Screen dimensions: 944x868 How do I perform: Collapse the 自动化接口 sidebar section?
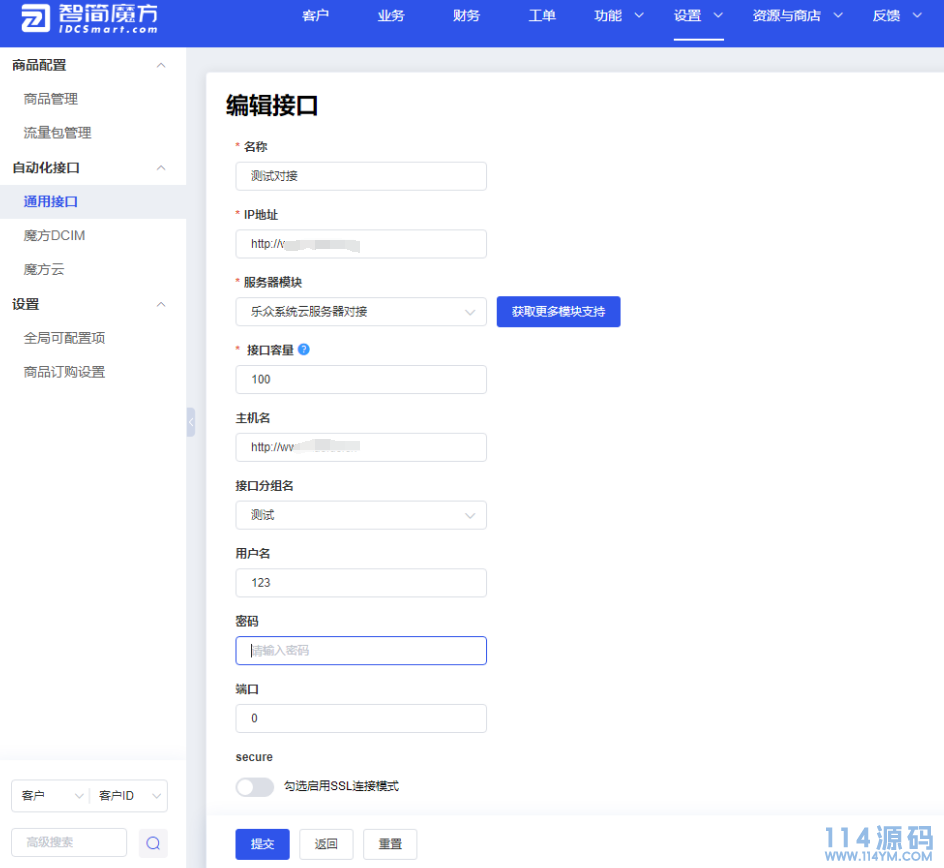click(x=161, y=168)
